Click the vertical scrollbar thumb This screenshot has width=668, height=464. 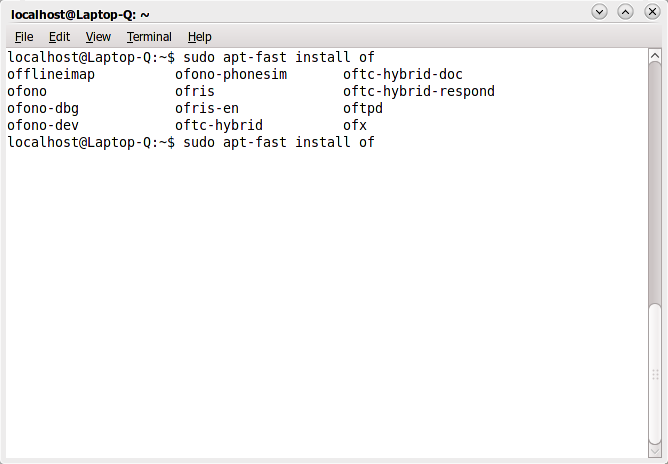tap(655, 372)
